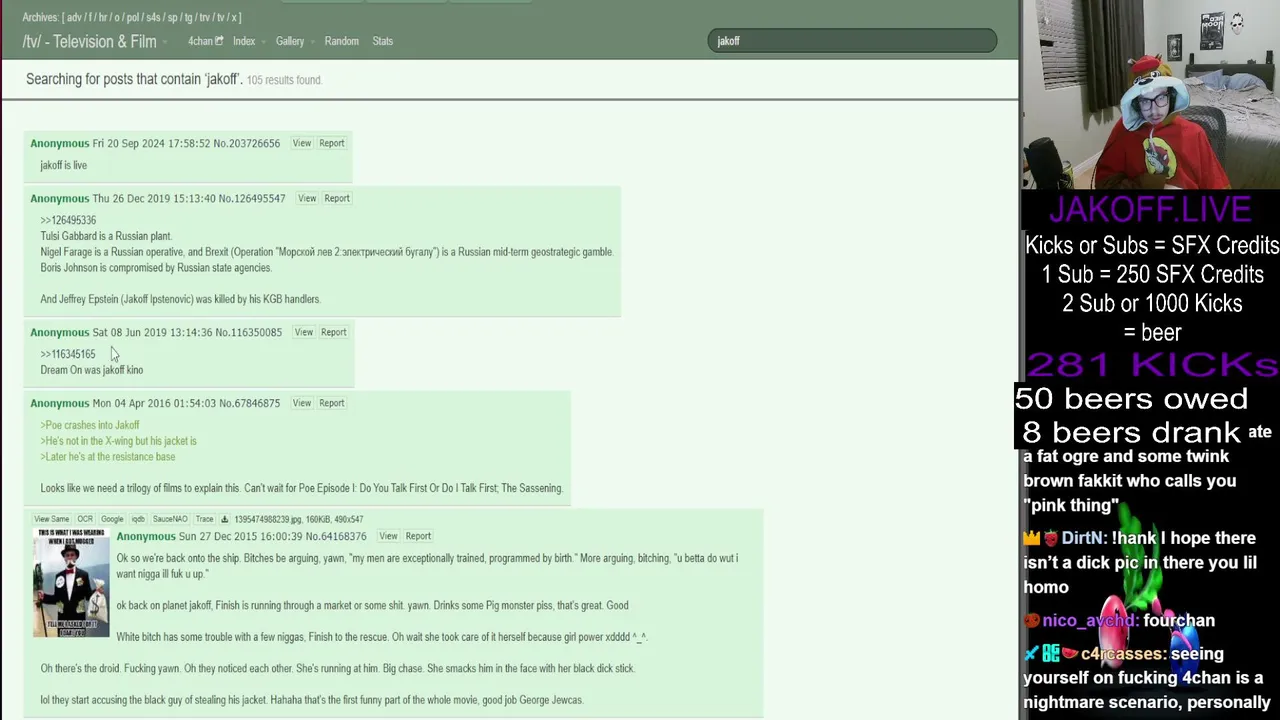
Task: Open the 1395474988239.jpg filename link
Action: point(268,519)
